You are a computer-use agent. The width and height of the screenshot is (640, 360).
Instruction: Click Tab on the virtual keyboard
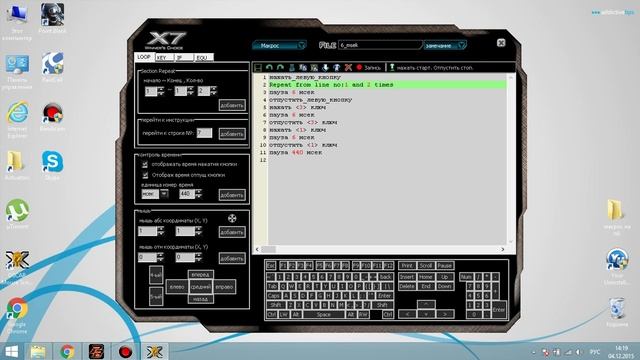point(272,286)
